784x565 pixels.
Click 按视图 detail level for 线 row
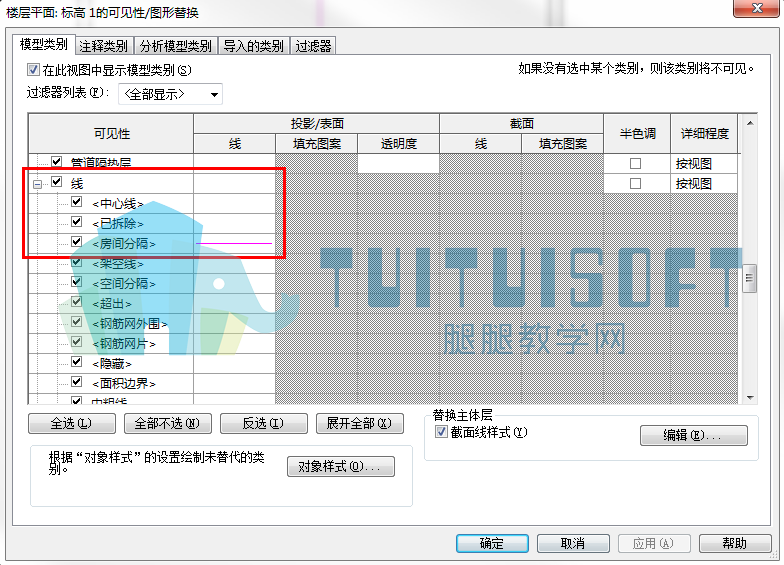[704, 184]
